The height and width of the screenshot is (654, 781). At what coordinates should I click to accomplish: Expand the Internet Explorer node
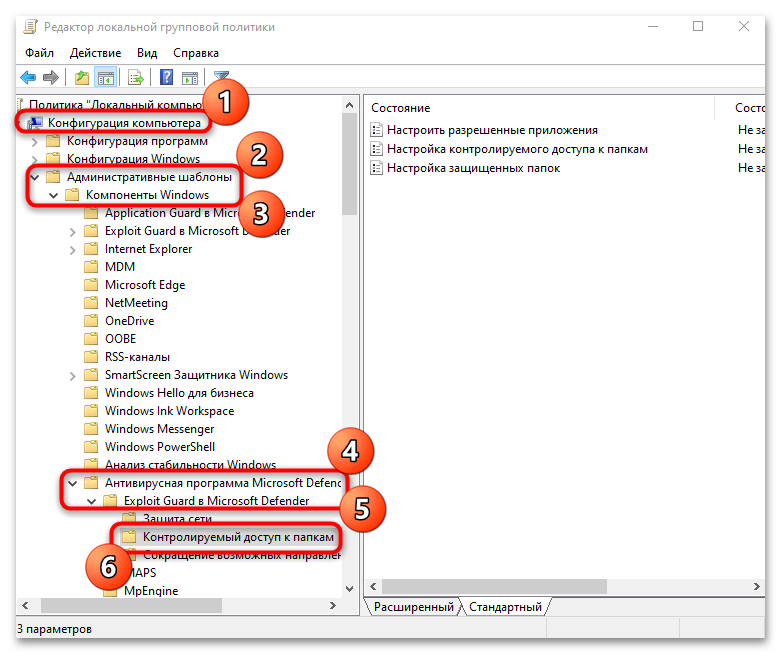coord(73,250)
